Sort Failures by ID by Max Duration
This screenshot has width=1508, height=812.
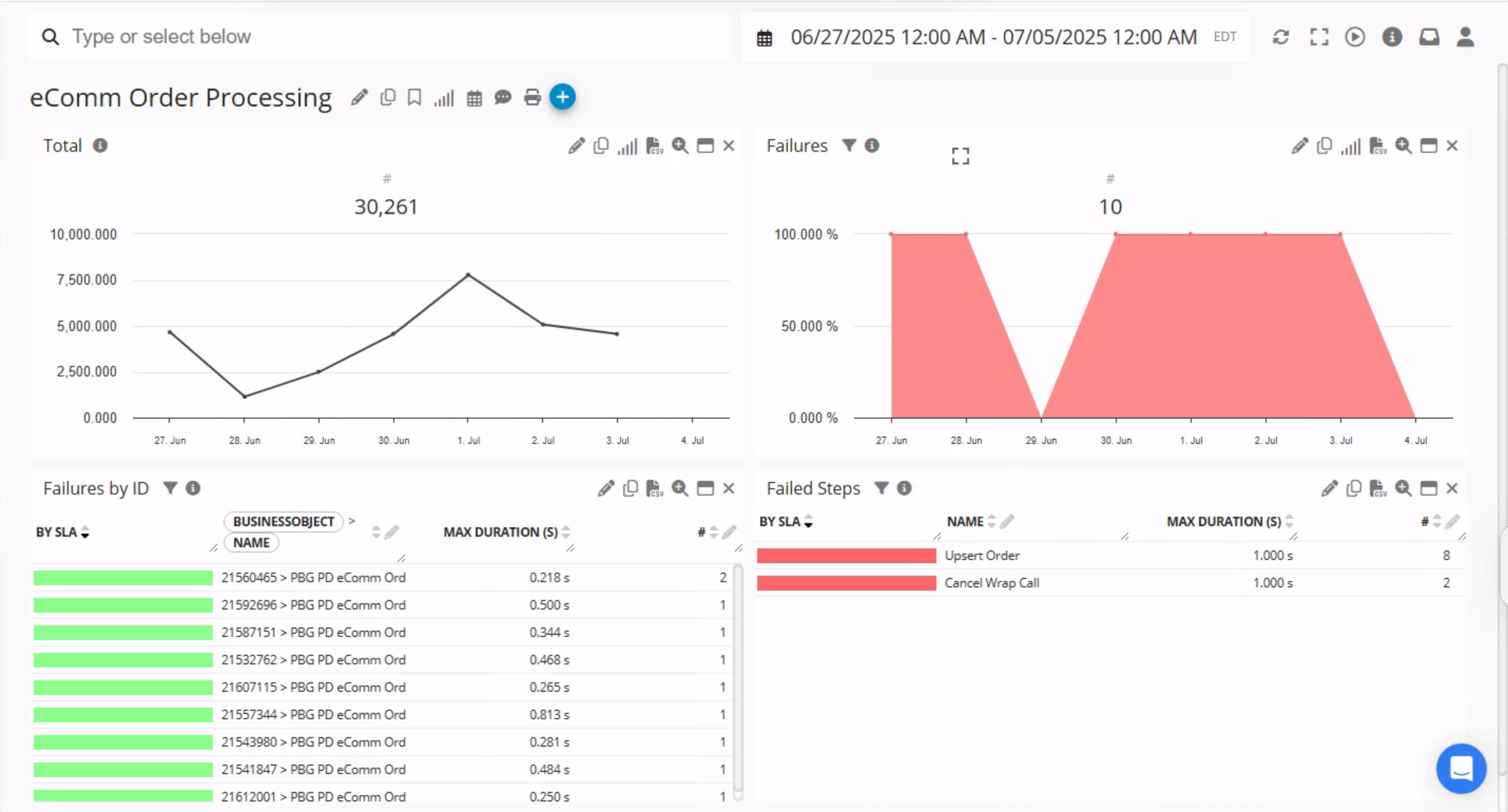(x=565, y=532)
